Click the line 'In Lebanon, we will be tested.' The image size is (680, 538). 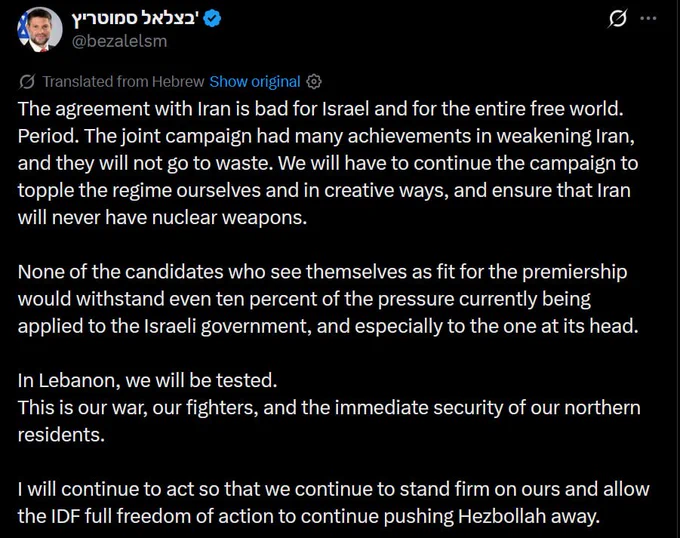point(147,380)
